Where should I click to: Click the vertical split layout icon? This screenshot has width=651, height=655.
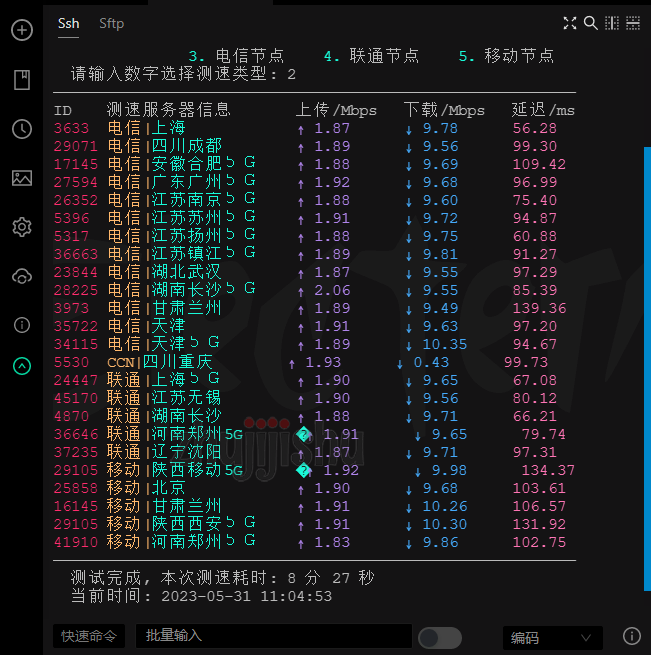pyautogui.click(x=612, y=23)
